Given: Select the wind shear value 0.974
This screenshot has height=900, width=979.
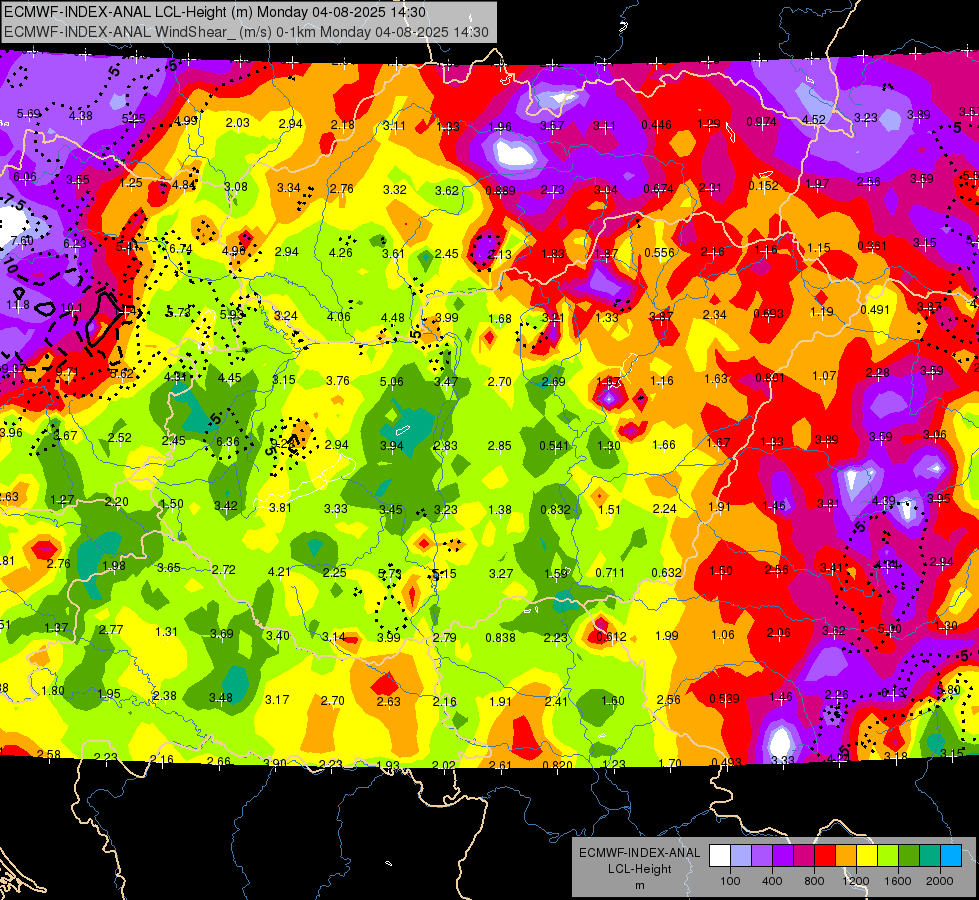Looking at the screenshot, I should (x=762, y=122).
